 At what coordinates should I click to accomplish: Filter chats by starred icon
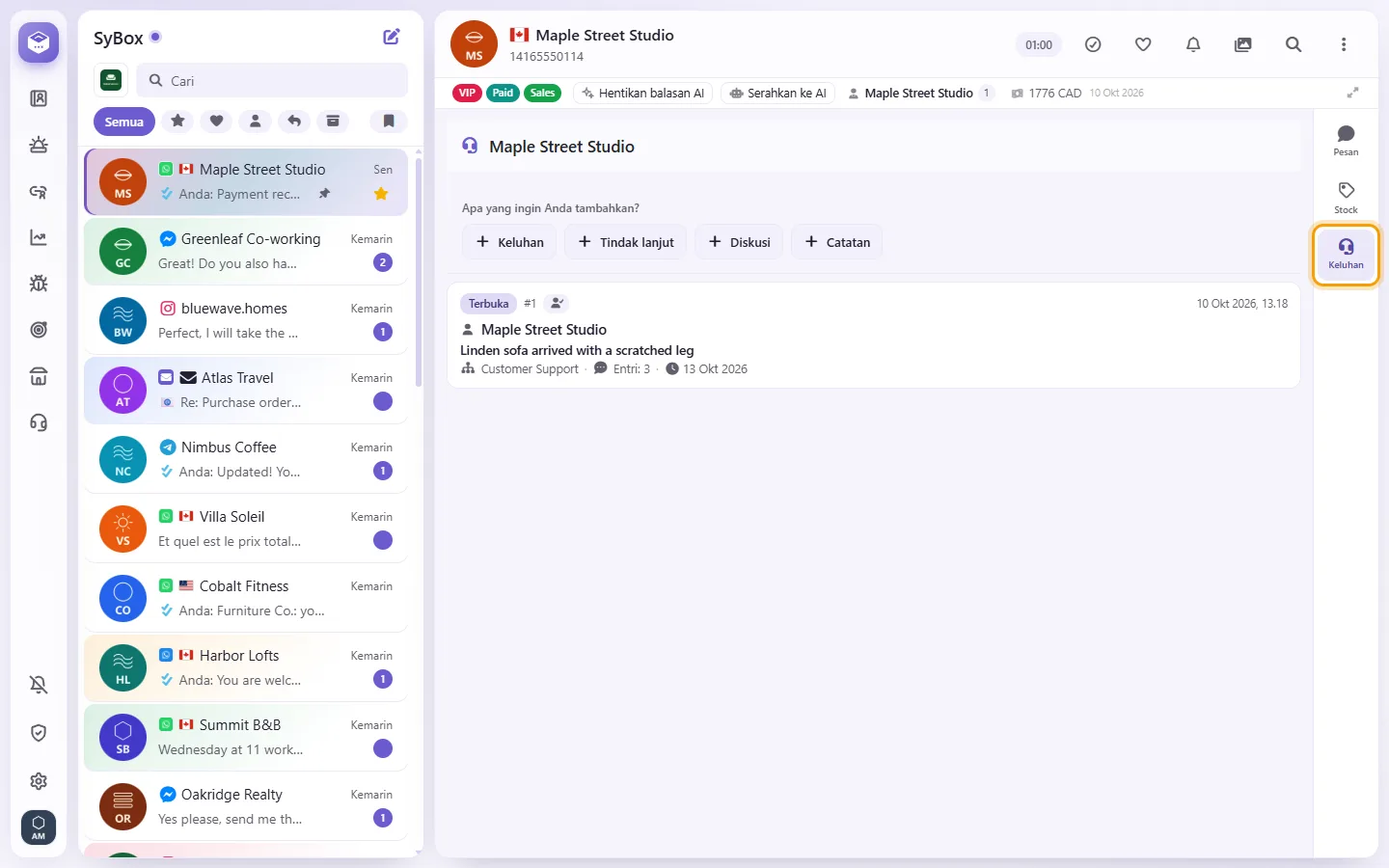click(x=177, y=122)
